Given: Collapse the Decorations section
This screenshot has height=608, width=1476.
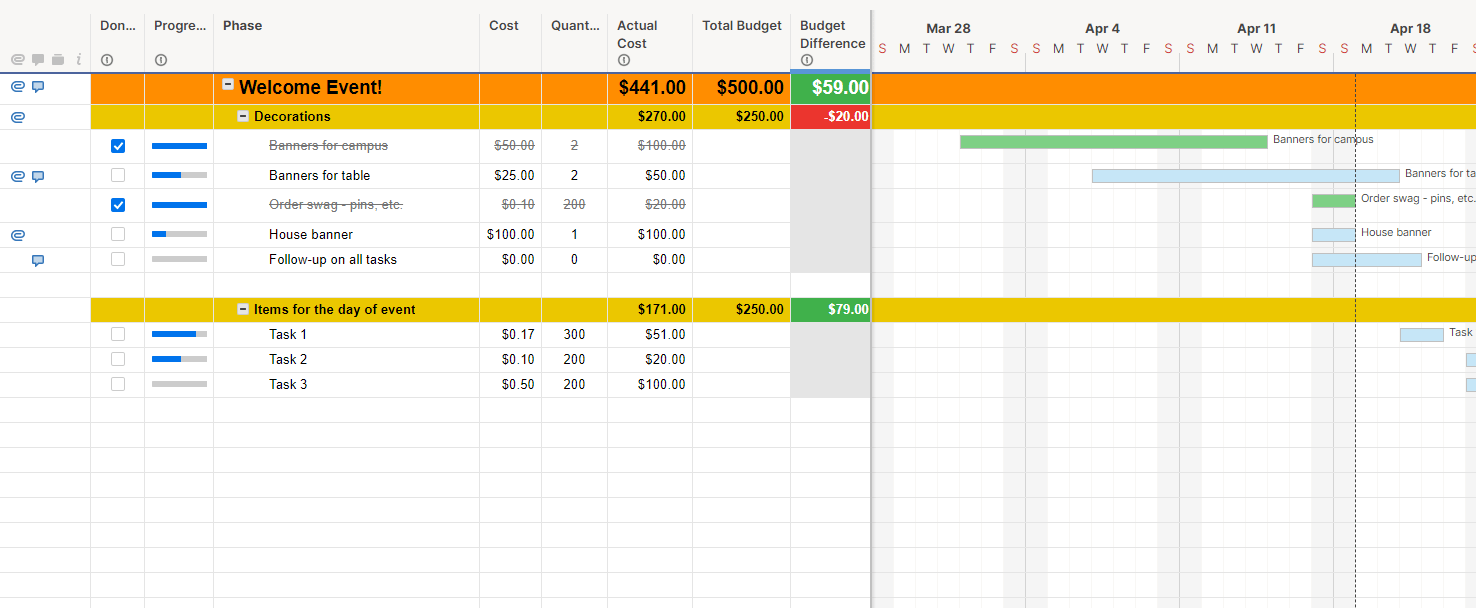Looking at the screenshot, I should pos(243,116).
